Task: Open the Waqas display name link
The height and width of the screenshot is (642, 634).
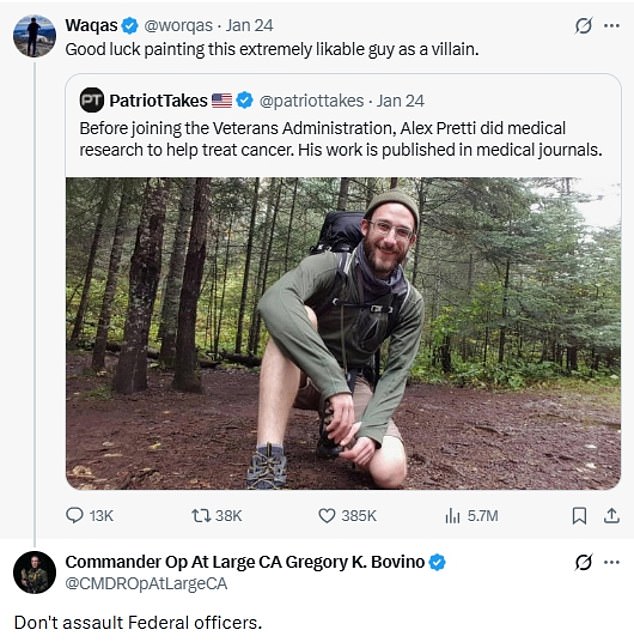Action: [92, 25]
